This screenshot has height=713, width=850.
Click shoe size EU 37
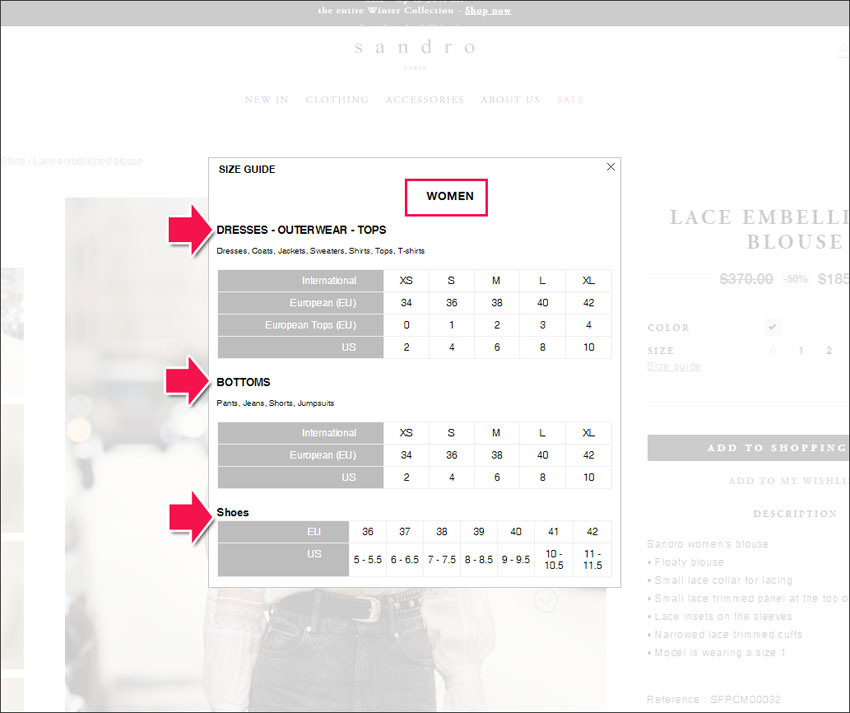[x=405, y=532]
